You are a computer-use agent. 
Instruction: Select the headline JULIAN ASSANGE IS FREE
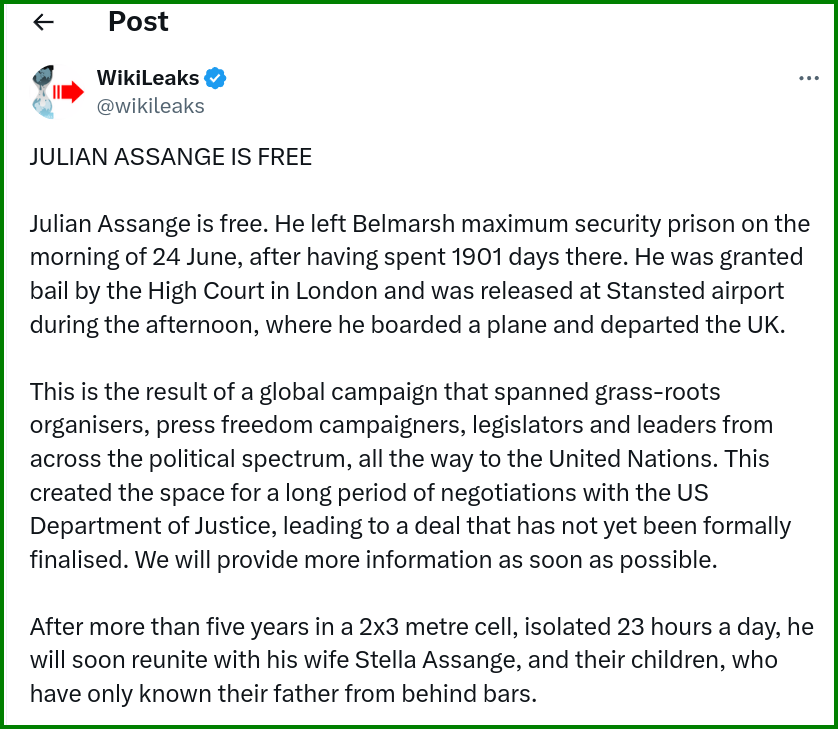pos(171,157)
